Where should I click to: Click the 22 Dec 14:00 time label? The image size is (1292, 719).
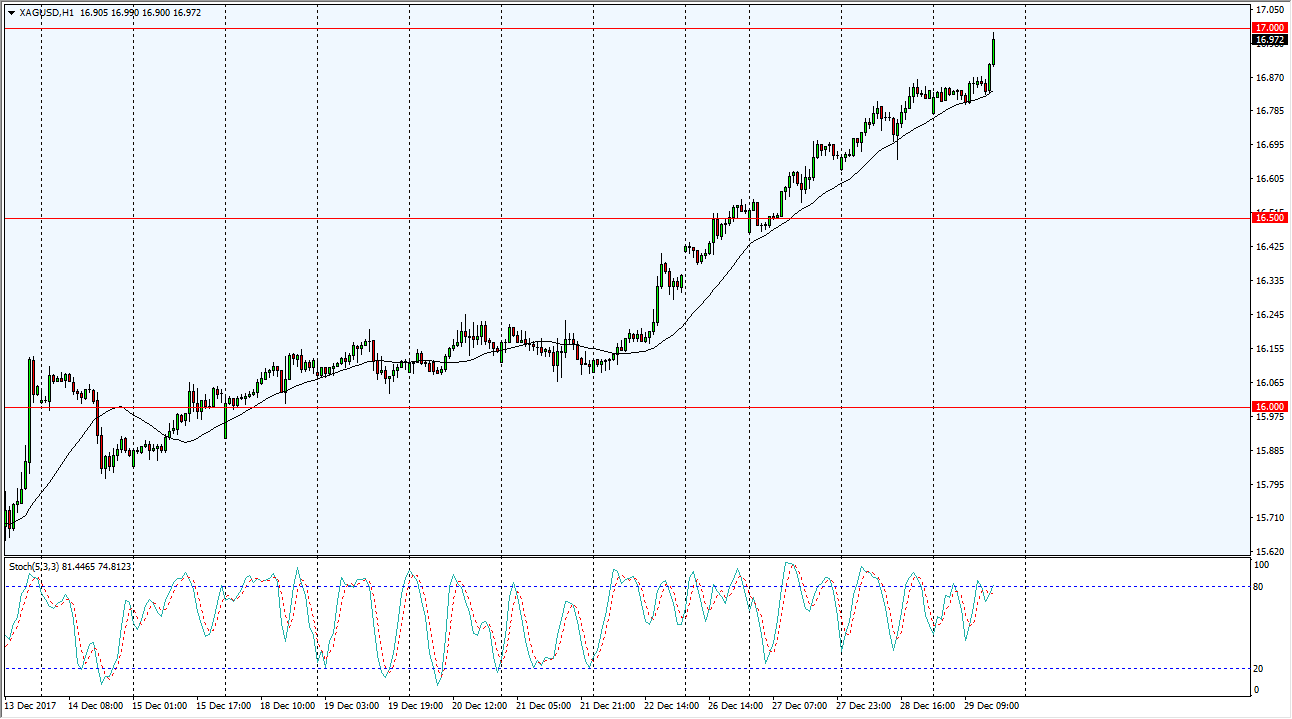click(x=671, y=705)
